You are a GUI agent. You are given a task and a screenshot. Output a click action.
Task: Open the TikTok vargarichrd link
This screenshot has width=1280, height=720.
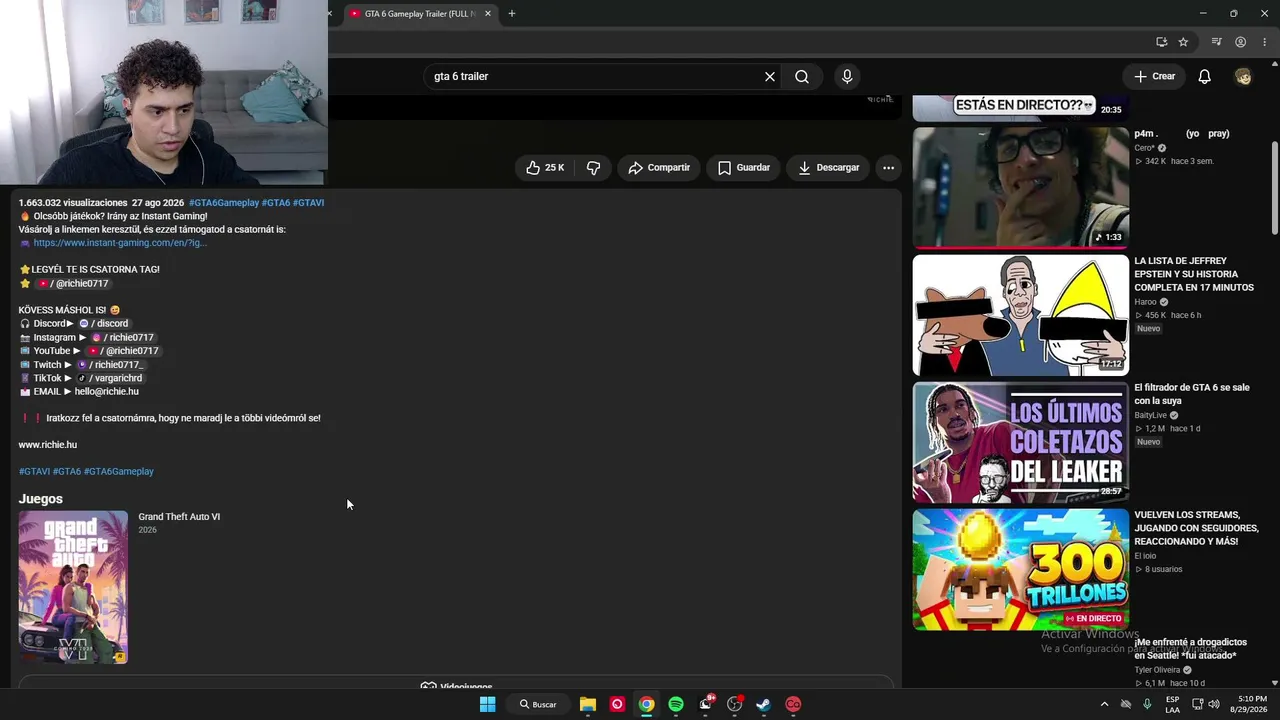[111, 378]
